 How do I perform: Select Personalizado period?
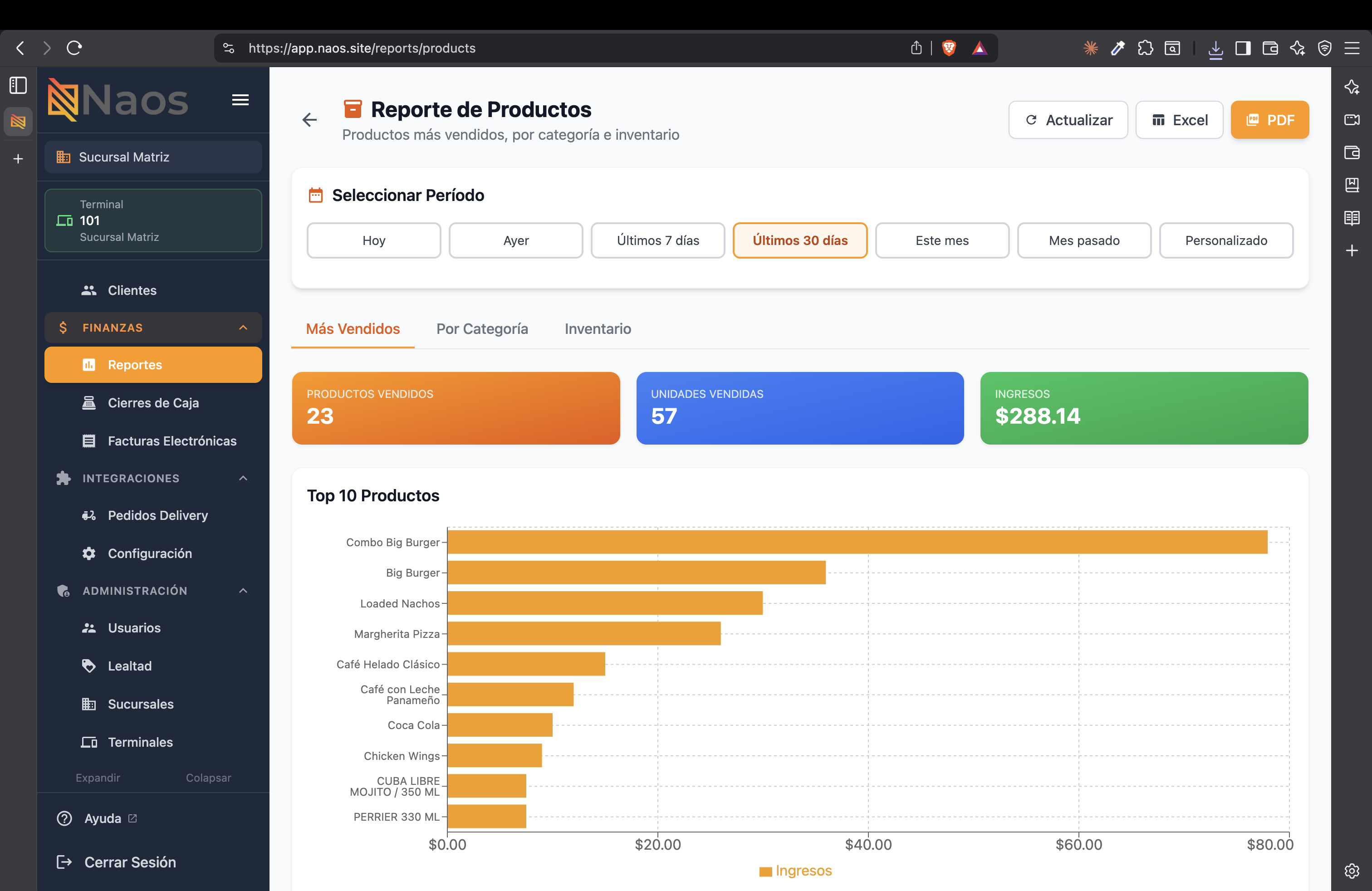[1226, 240]
